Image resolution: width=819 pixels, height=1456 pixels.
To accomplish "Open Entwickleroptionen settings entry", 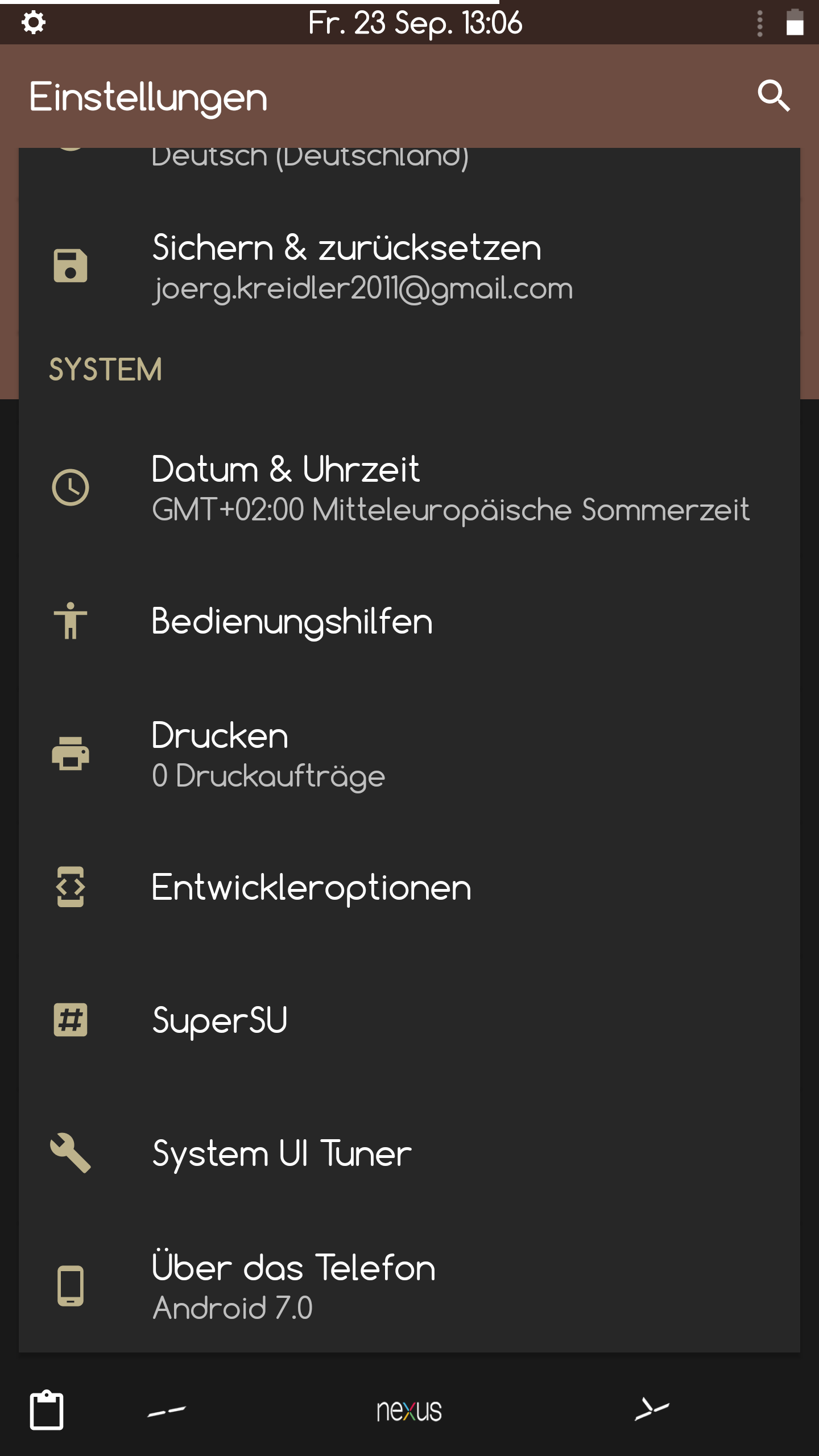I will click(409, 887).
